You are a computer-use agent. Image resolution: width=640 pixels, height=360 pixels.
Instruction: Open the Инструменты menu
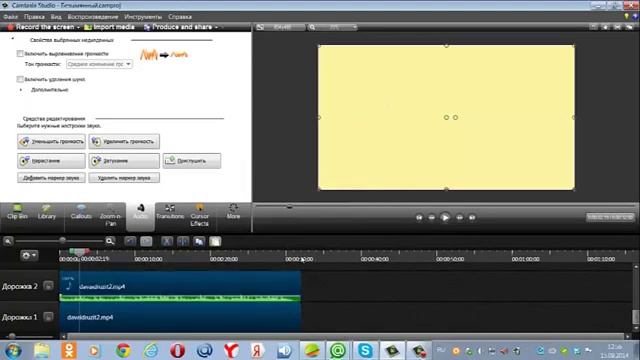click(x=143, y=17)
